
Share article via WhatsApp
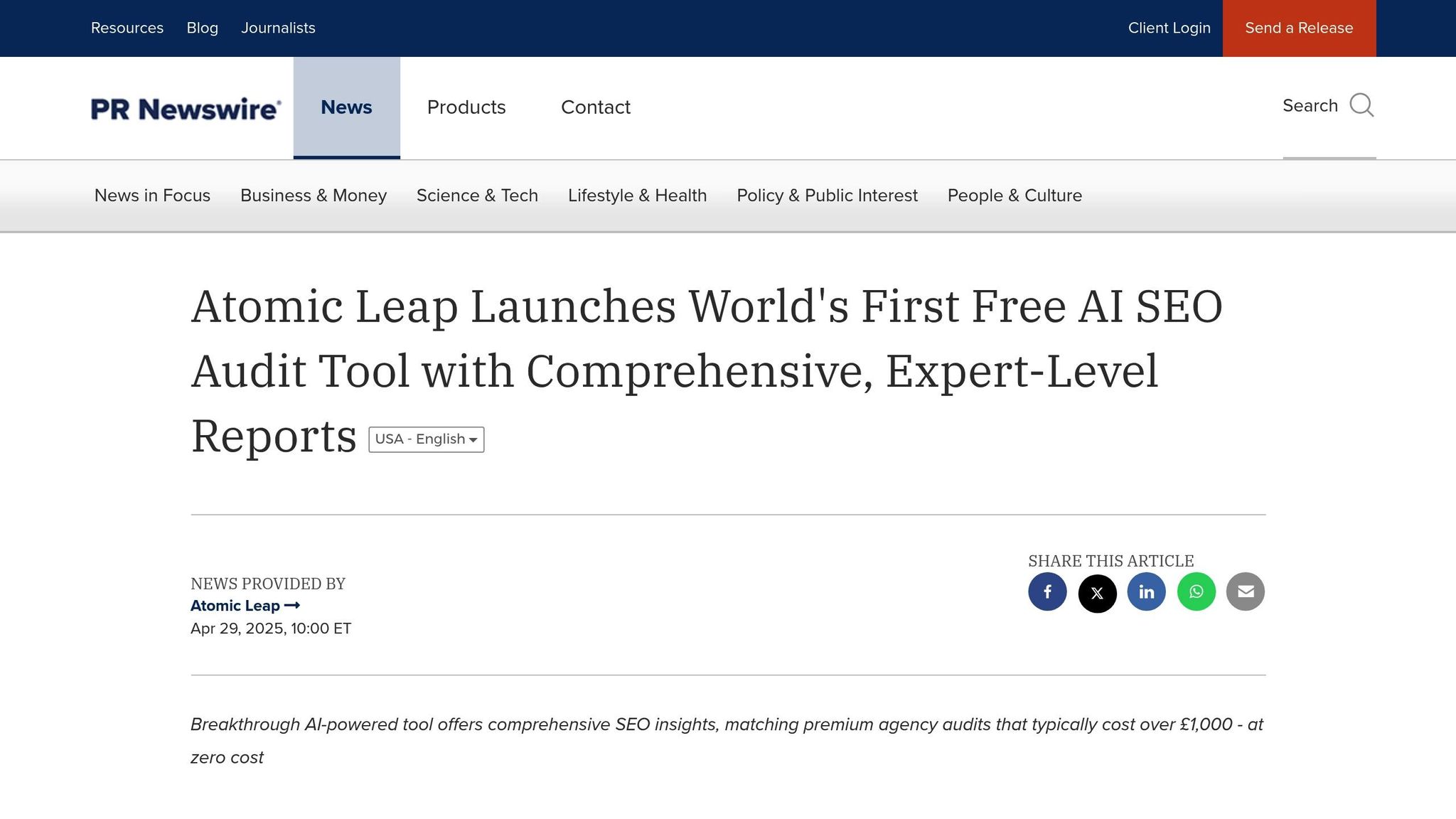1197,591
